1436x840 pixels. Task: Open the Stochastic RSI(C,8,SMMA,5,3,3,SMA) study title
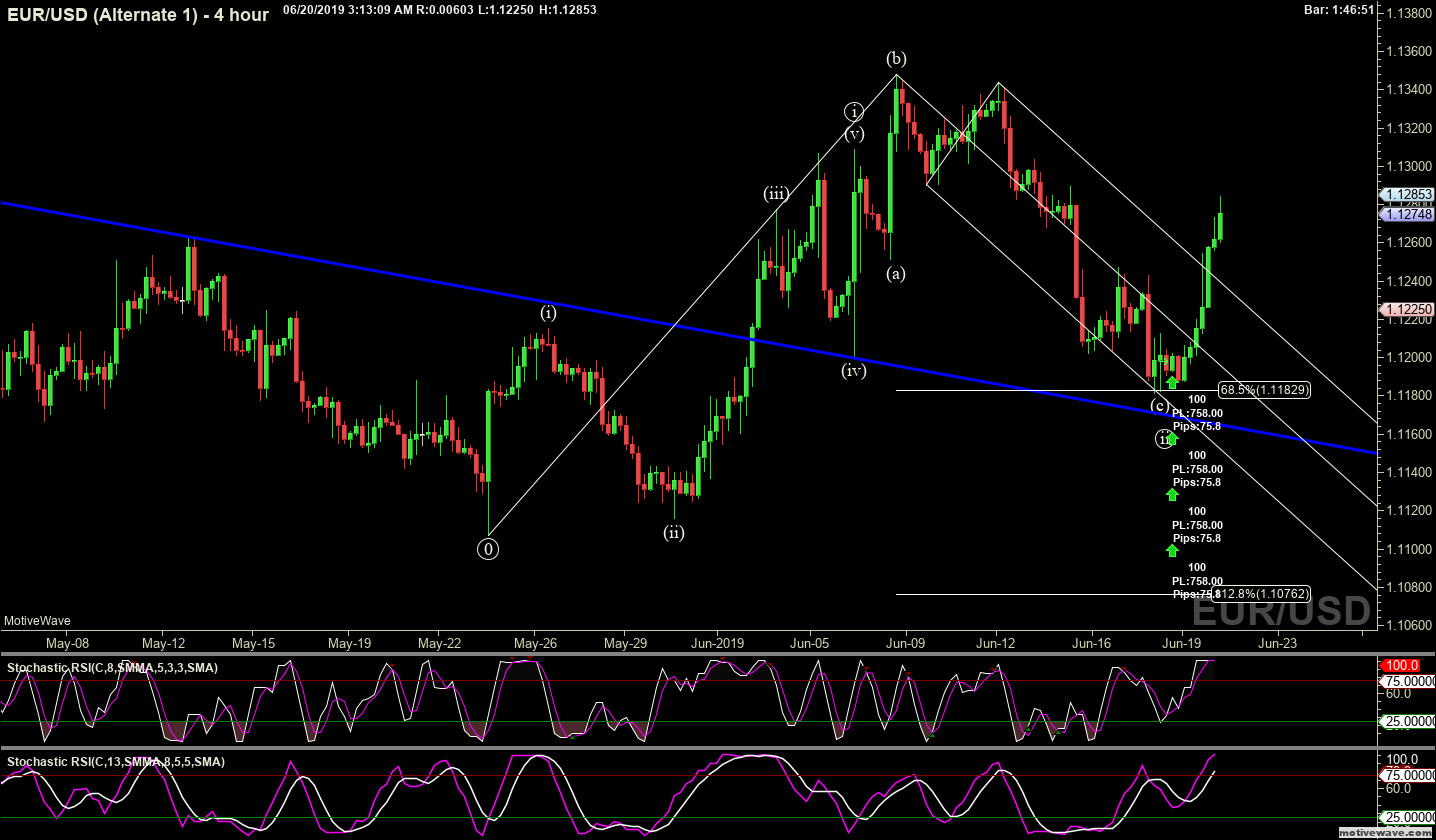point(112,667)
